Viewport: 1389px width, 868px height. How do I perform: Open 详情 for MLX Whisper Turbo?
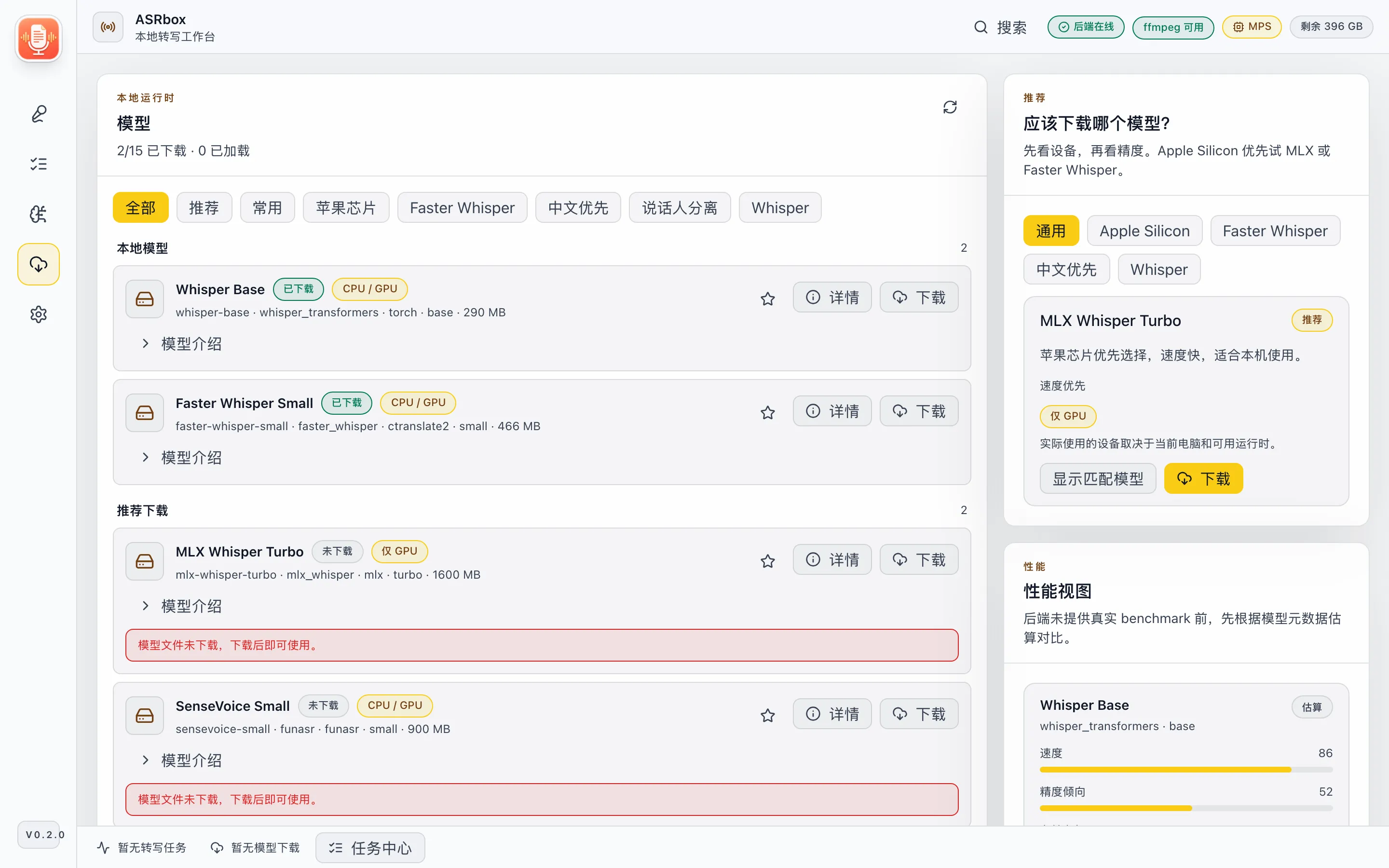point(832,560)
